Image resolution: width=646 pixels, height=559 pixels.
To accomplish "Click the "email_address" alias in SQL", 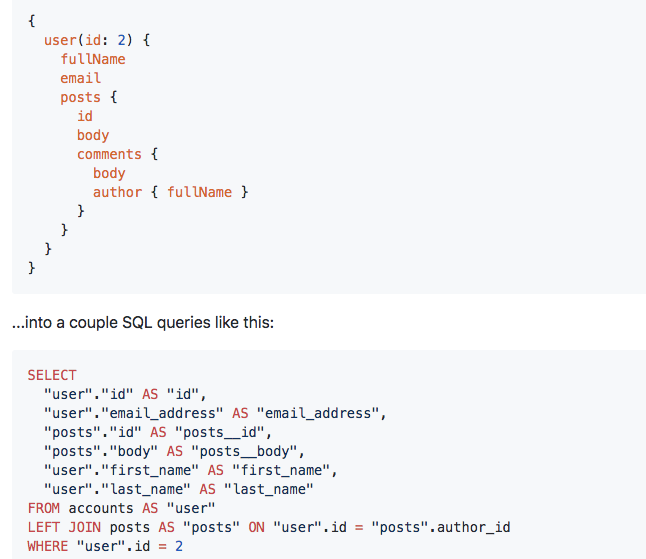I will point(318,413).
